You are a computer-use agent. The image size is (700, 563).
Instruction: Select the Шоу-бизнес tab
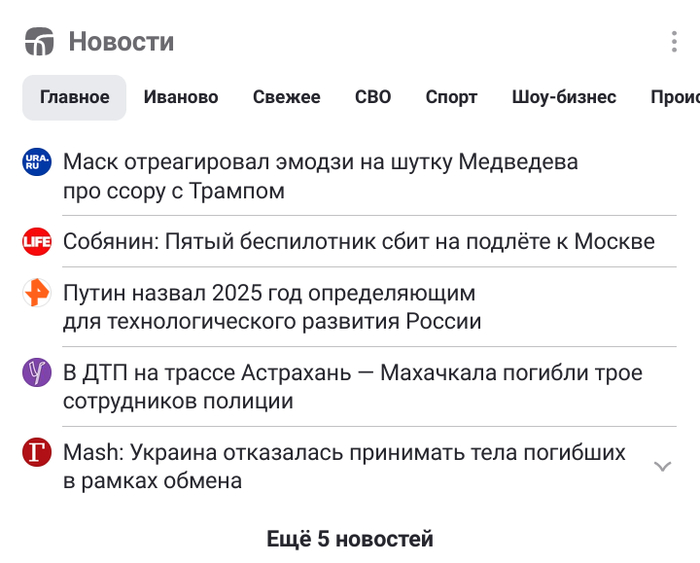[x=564, y=97]
